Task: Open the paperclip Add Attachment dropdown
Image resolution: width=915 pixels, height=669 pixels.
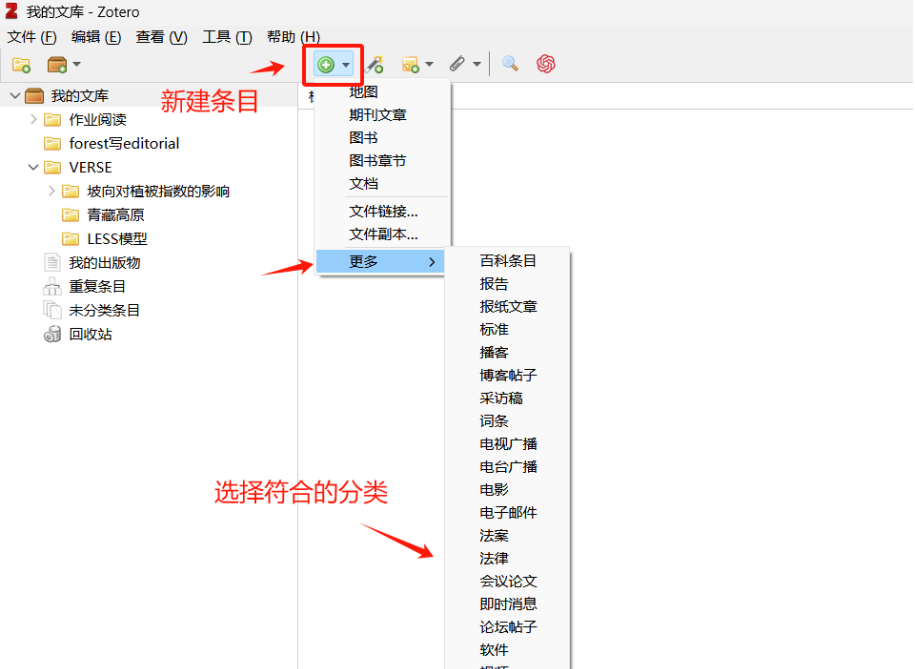Action: [465, 64]
